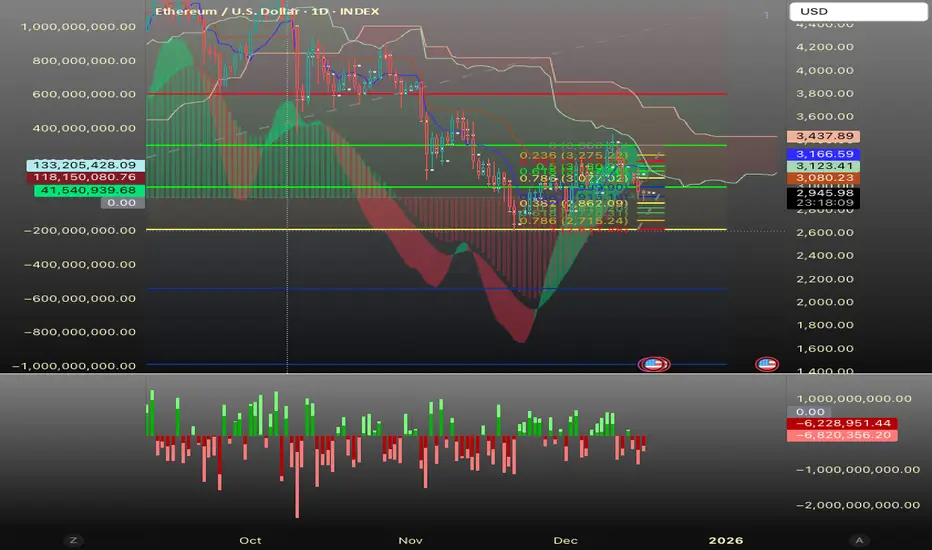932x550 pixels.
Task: Open the lone US flag event marker past 2026
Action: click(767, 364)
